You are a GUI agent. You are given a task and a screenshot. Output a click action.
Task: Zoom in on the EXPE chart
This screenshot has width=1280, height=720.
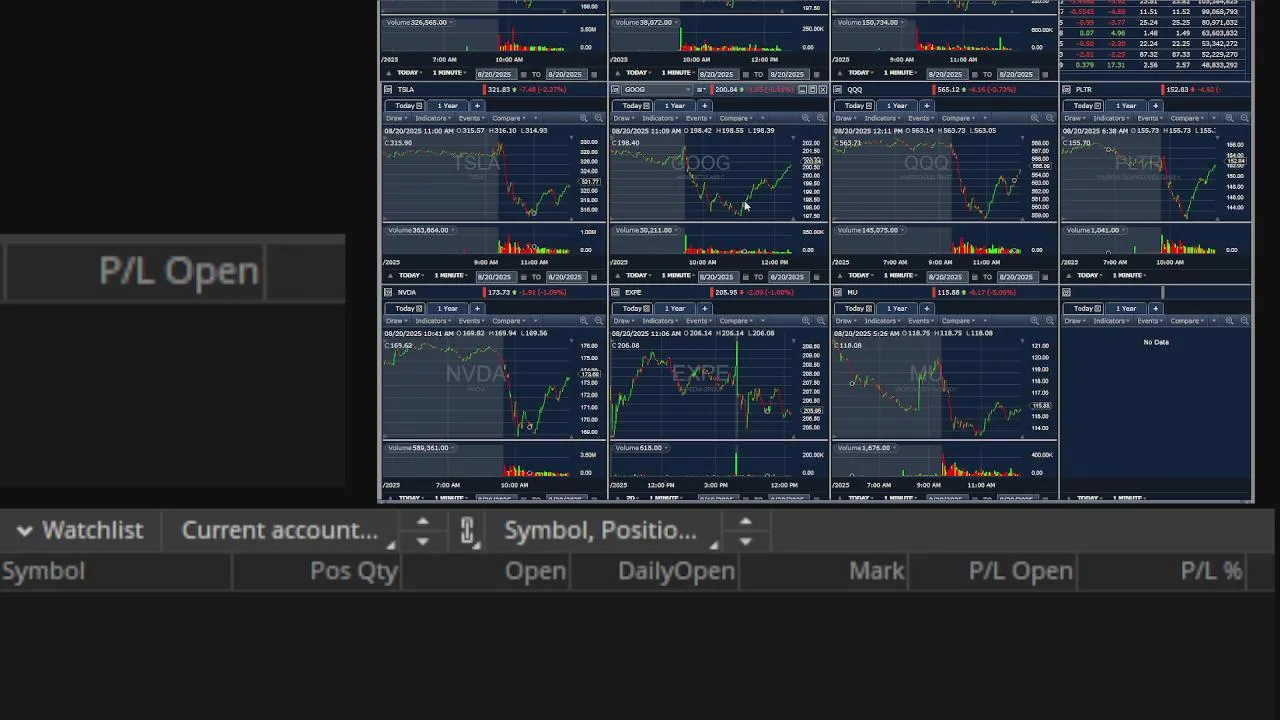[x=806, y=321]
